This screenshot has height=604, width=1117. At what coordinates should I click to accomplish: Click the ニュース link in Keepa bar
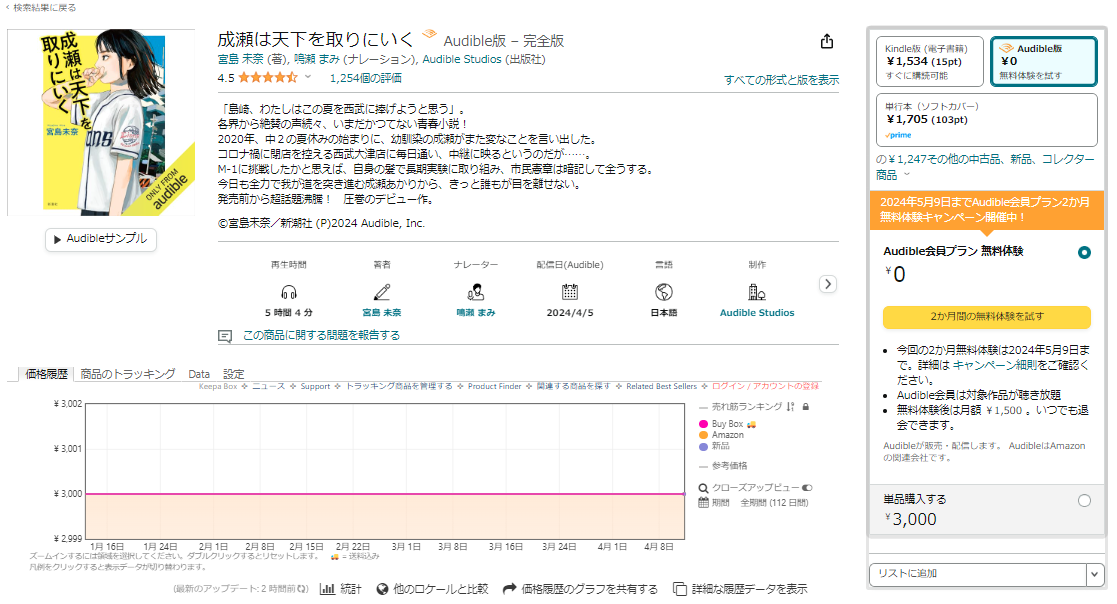pos(269,386)
